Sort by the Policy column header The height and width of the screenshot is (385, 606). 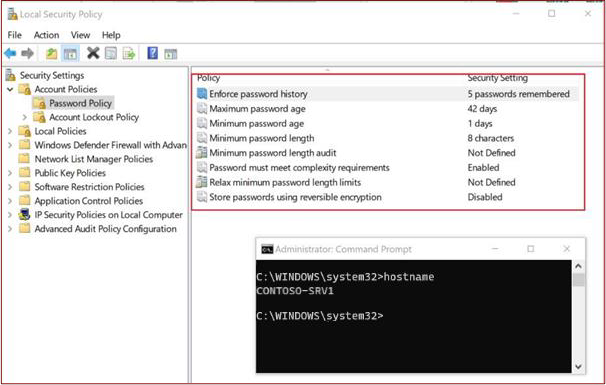[x=209, y=78]
